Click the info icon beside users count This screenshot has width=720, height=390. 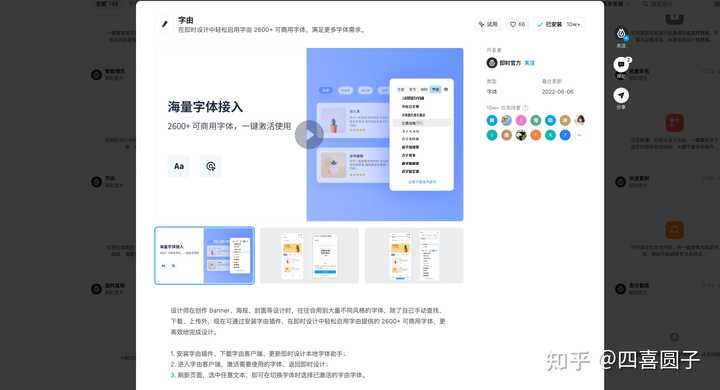525,107
